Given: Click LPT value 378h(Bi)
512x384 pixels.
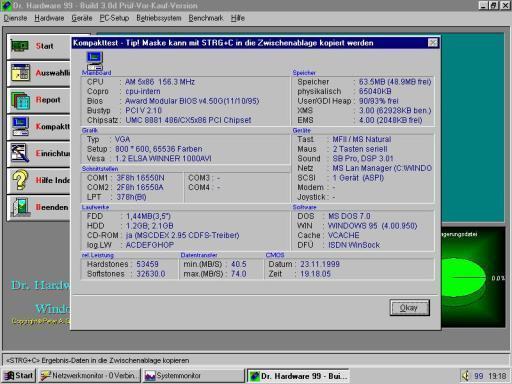Looking at the screenshot, I should coord(131,197).
